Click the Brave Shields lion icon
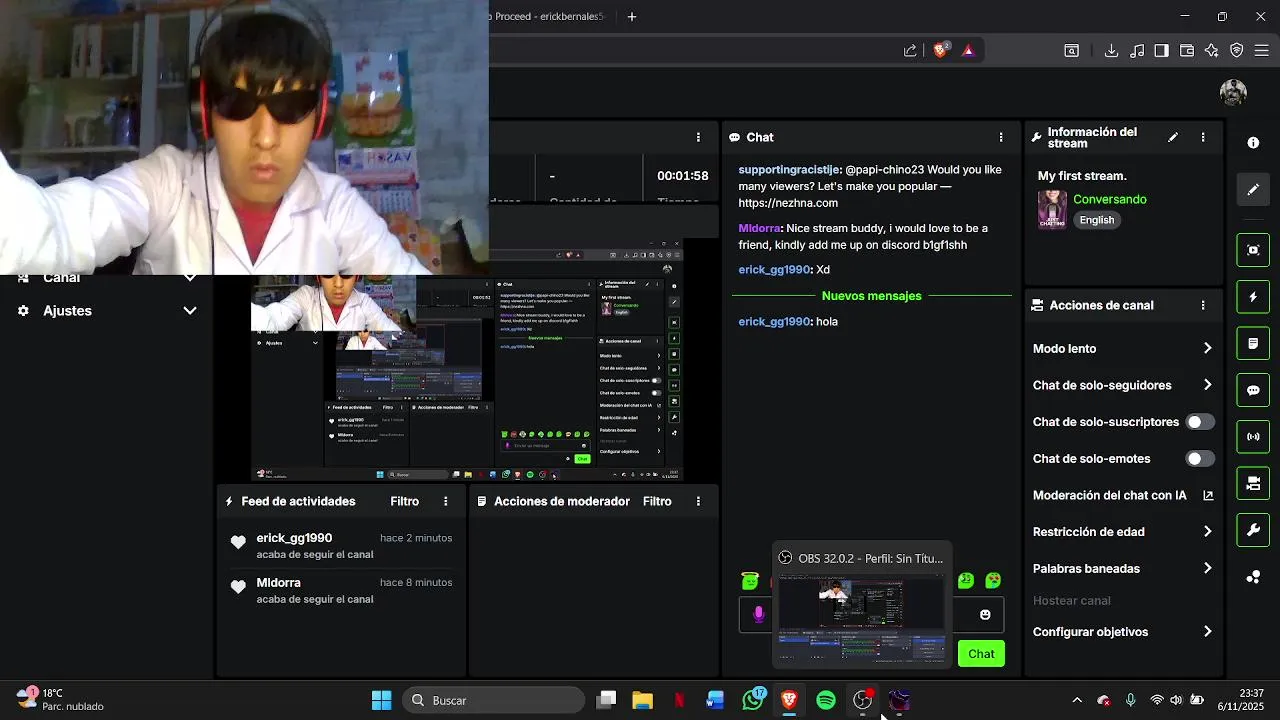The height and width of the screenshot is (720, 1280). 940,50
